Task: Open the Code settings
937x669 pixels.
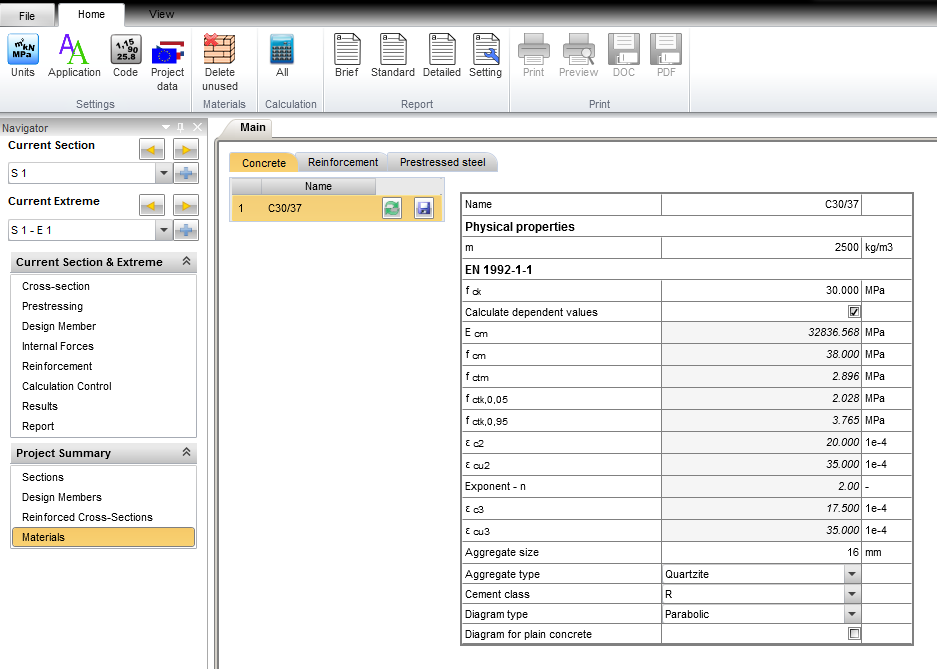Action: pyautogui.click(x=125, y=55)
